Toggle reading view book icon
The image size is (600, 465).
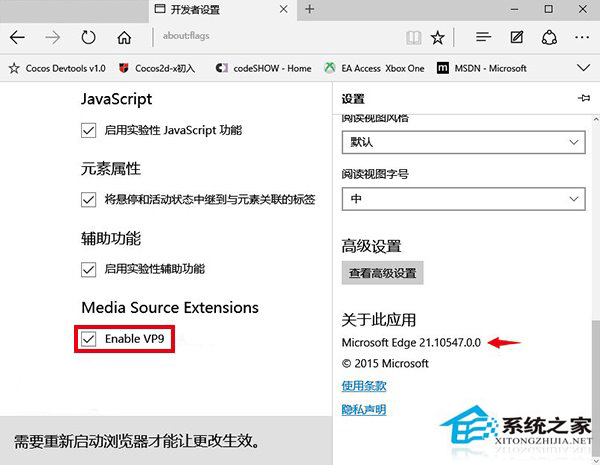(414, 38)
